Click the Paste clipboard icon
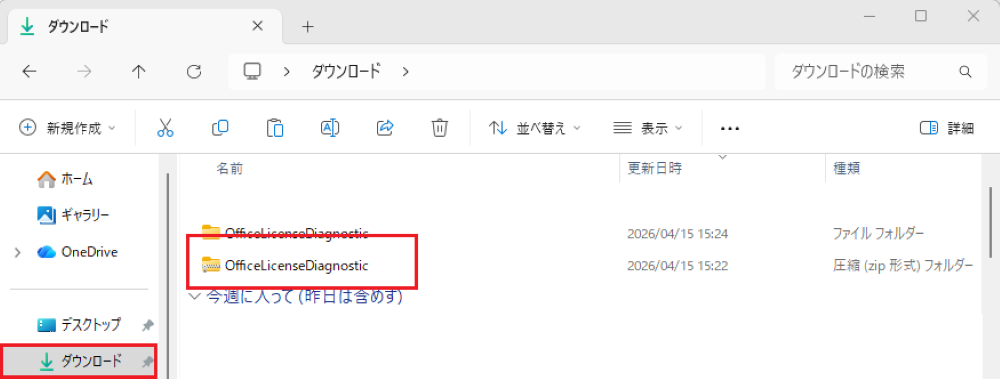Screen dimensions: 1000x379 (x=275, y=128)
